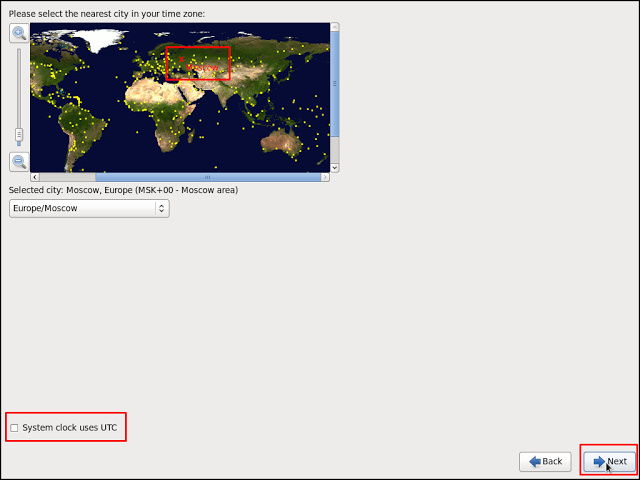The width and height of the screenshot is (640, 480).
Task: Click the zoom out magnifier icon
Action: (x=19, y=161)
